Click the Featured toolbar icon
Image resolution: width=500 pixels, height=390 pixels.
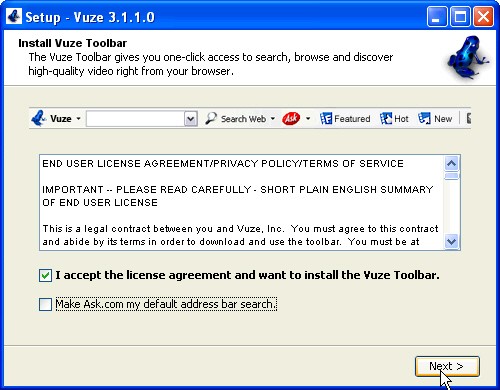pos(326,118)
